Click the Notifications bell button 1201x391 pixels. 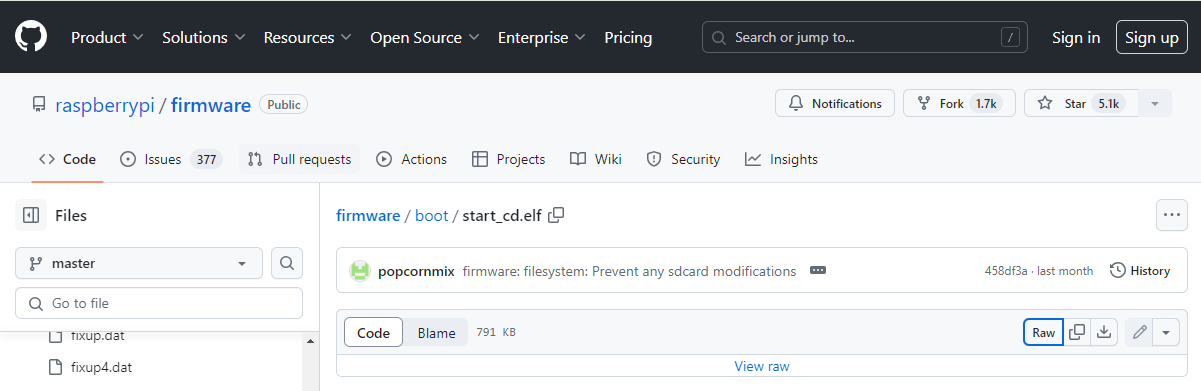tap(835, 103)
